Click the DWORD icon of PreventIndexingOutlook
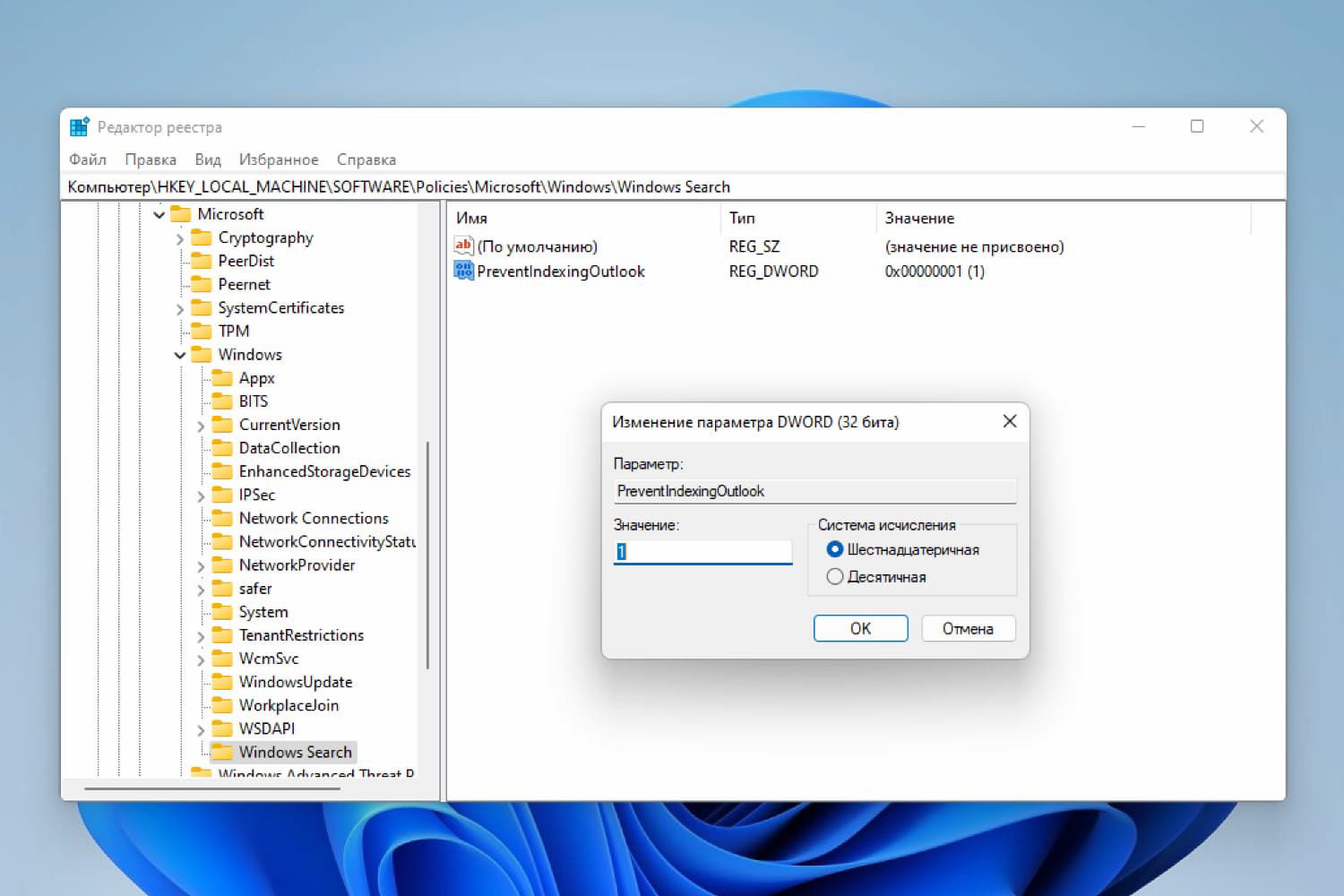This screenshot has height=896, width=1344. tap(463, 271)
